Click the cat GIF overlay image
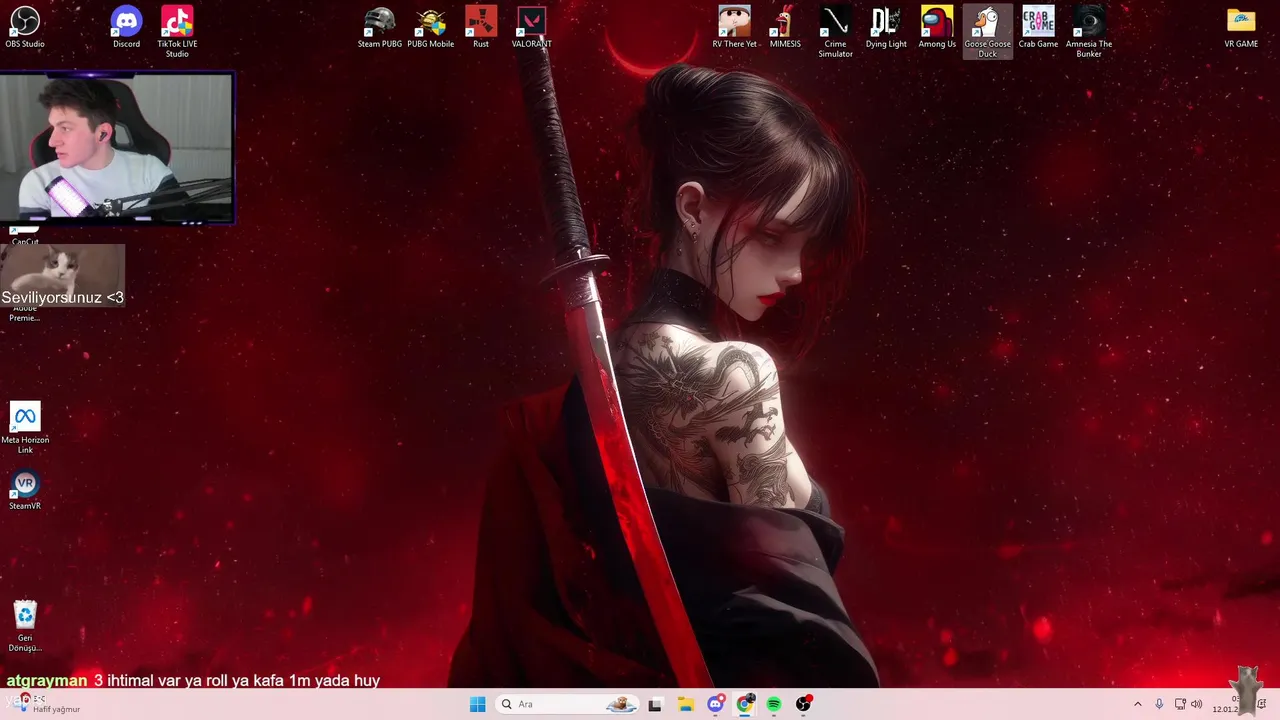 (62, 275)
